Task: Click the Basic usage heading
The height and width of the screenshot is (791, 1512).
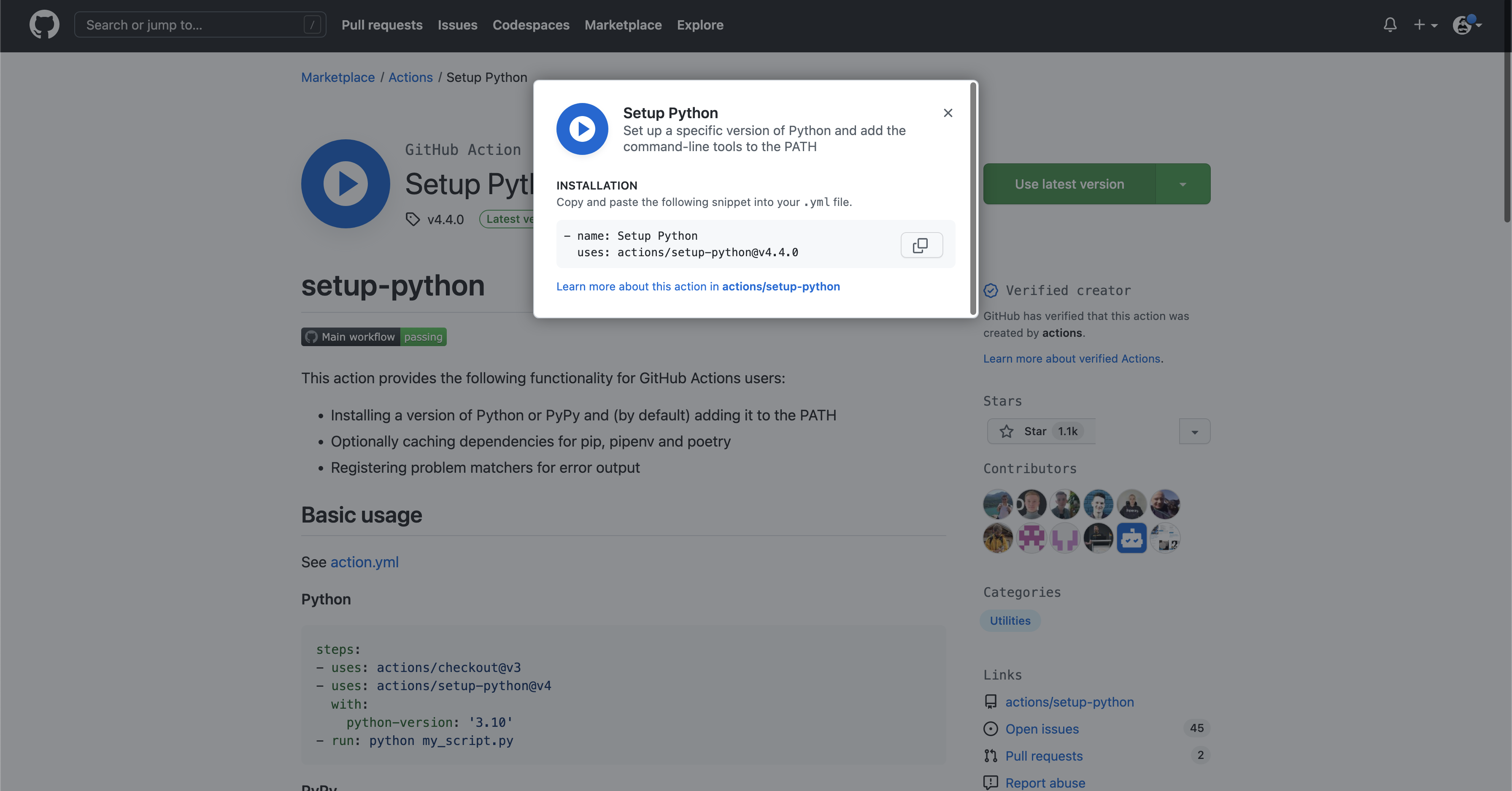Action: 362,515
